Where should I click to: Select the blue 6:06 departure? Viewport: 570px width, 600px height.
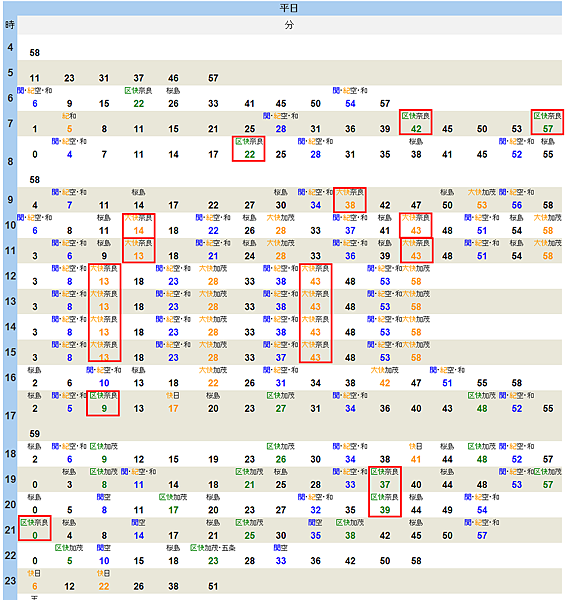coord(34,104)
